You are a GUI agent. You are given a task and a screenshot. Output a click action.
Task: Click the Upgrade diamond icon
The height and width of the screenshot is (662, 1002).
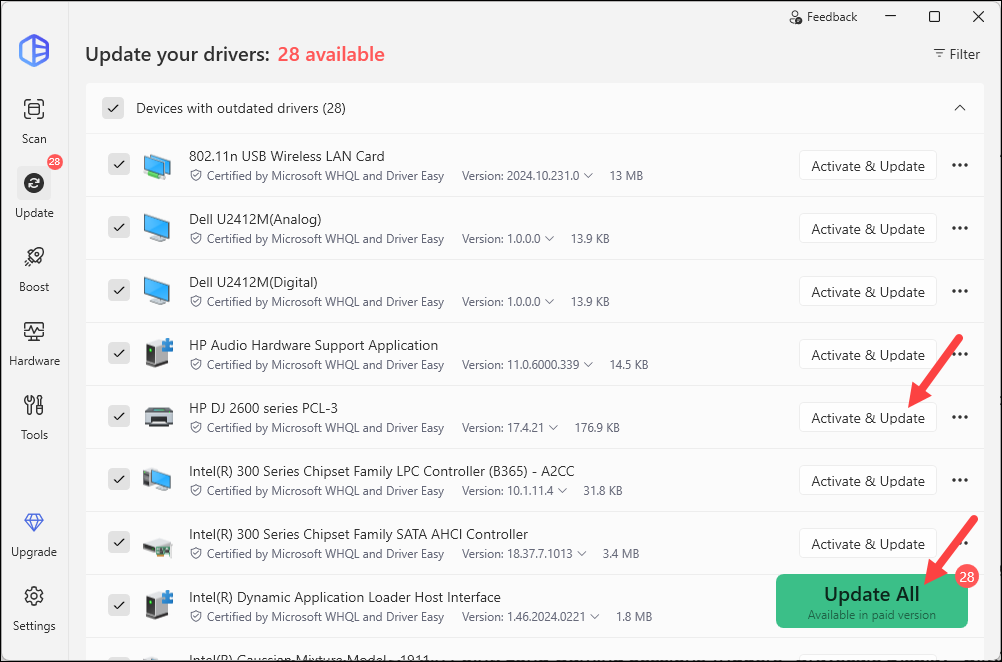(x=34, y=523)
